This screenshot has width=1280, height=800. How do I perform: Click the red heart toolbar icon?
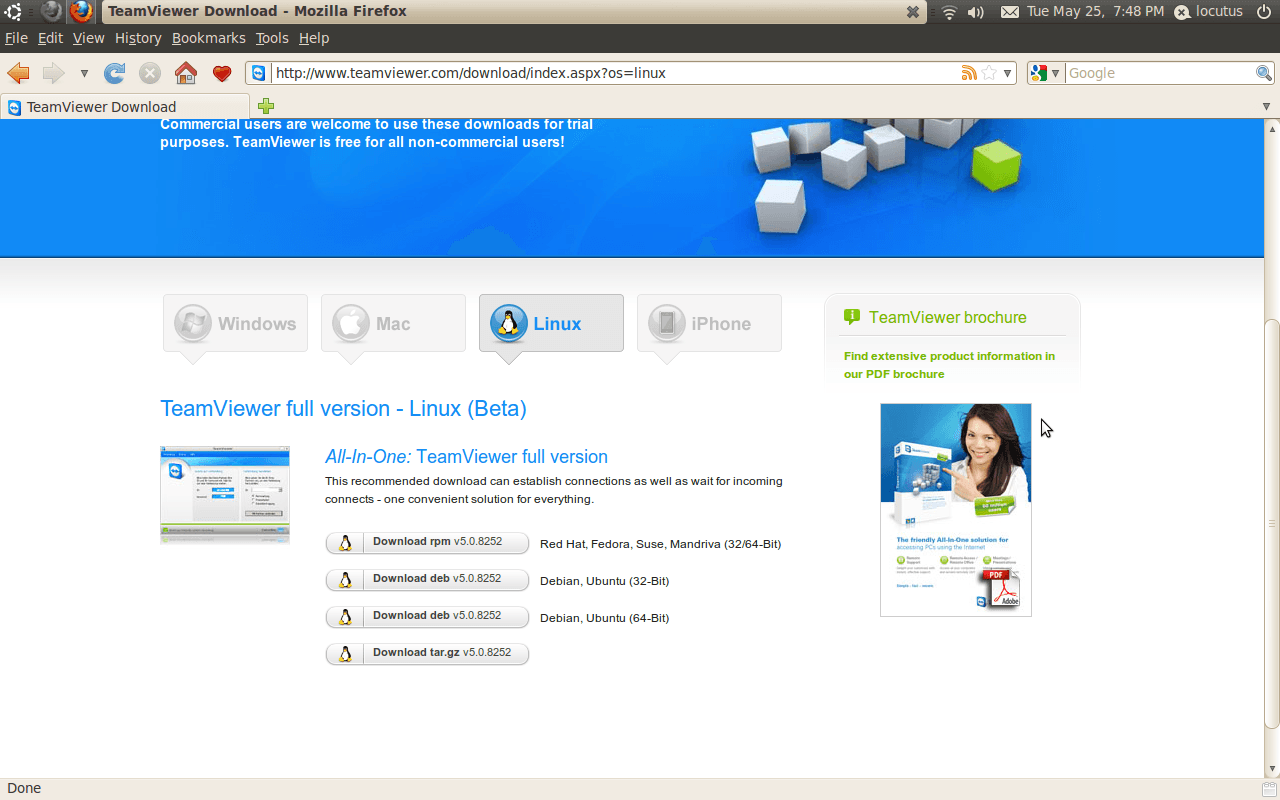222,73
